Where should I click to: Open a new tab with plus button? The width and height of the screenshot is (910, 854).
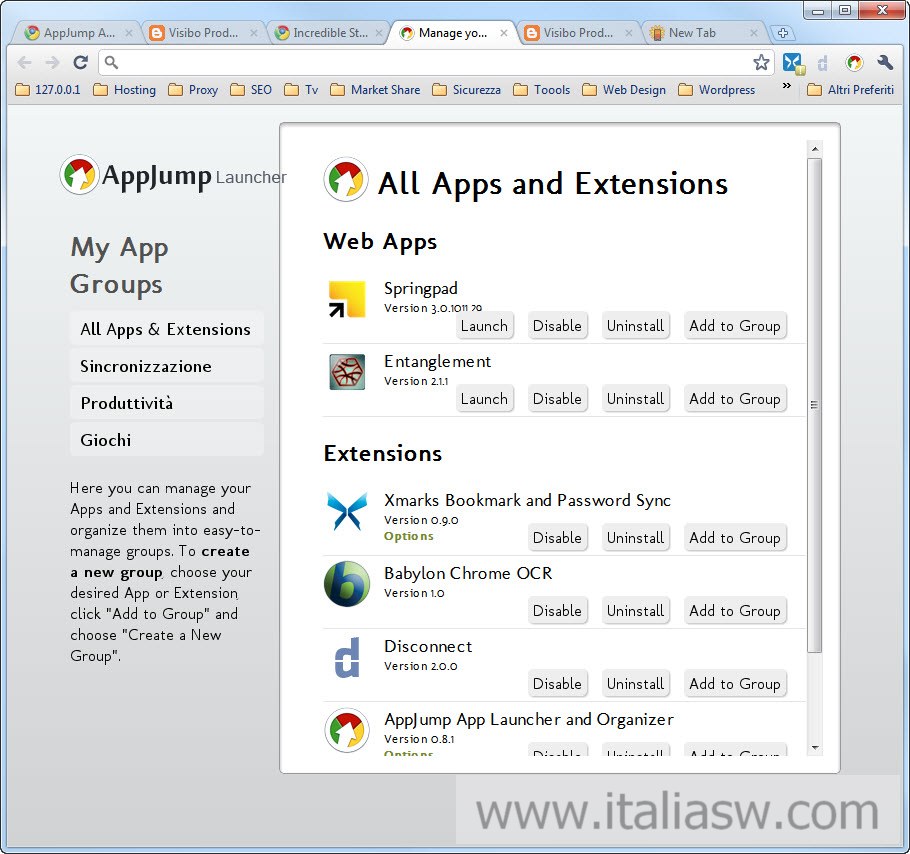pos(782,33)
